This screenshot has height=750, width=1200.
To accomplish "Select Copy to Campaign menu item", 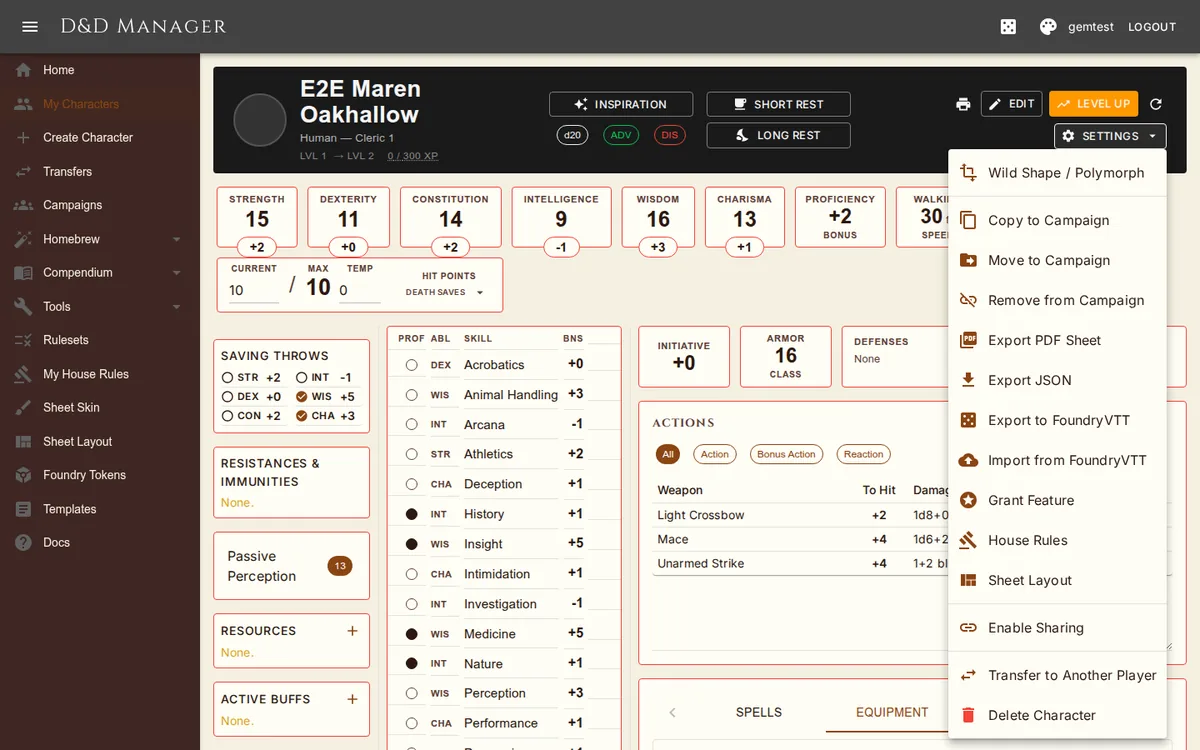I will (x=1057, y=221).
